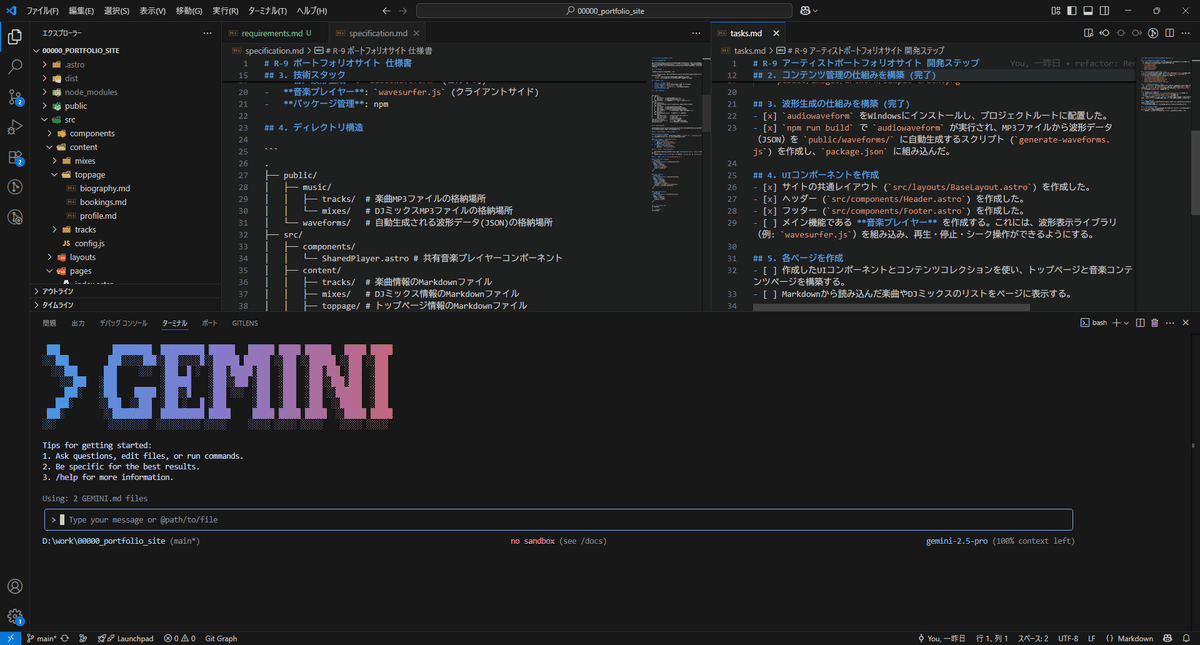Toggle the primary sidebar visibility

(x=1072, y=10)
